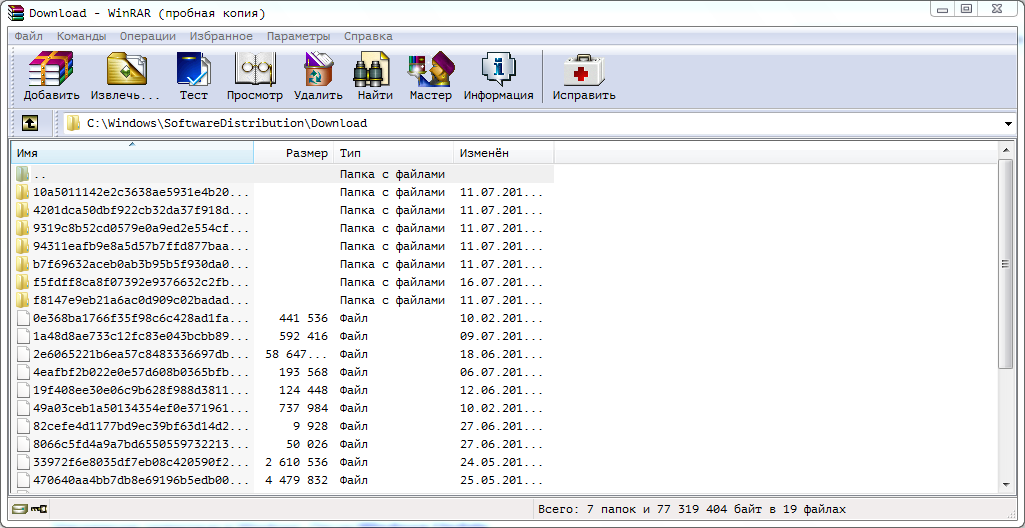This screenshot has height=528, width=1025.
Task: Click the address bar path C:\Windows\SoftwareDistribution\Download
Action: (x=227, y=123)
